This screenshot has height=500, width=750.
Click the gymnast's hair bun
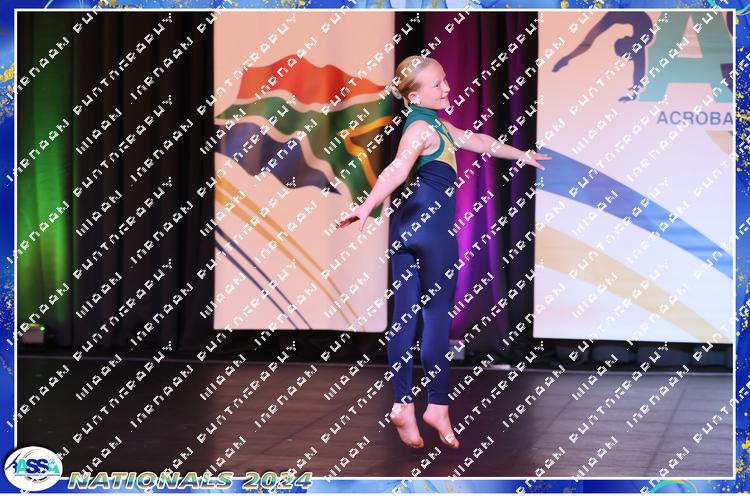pyautogui.click(x=403, y=70)
